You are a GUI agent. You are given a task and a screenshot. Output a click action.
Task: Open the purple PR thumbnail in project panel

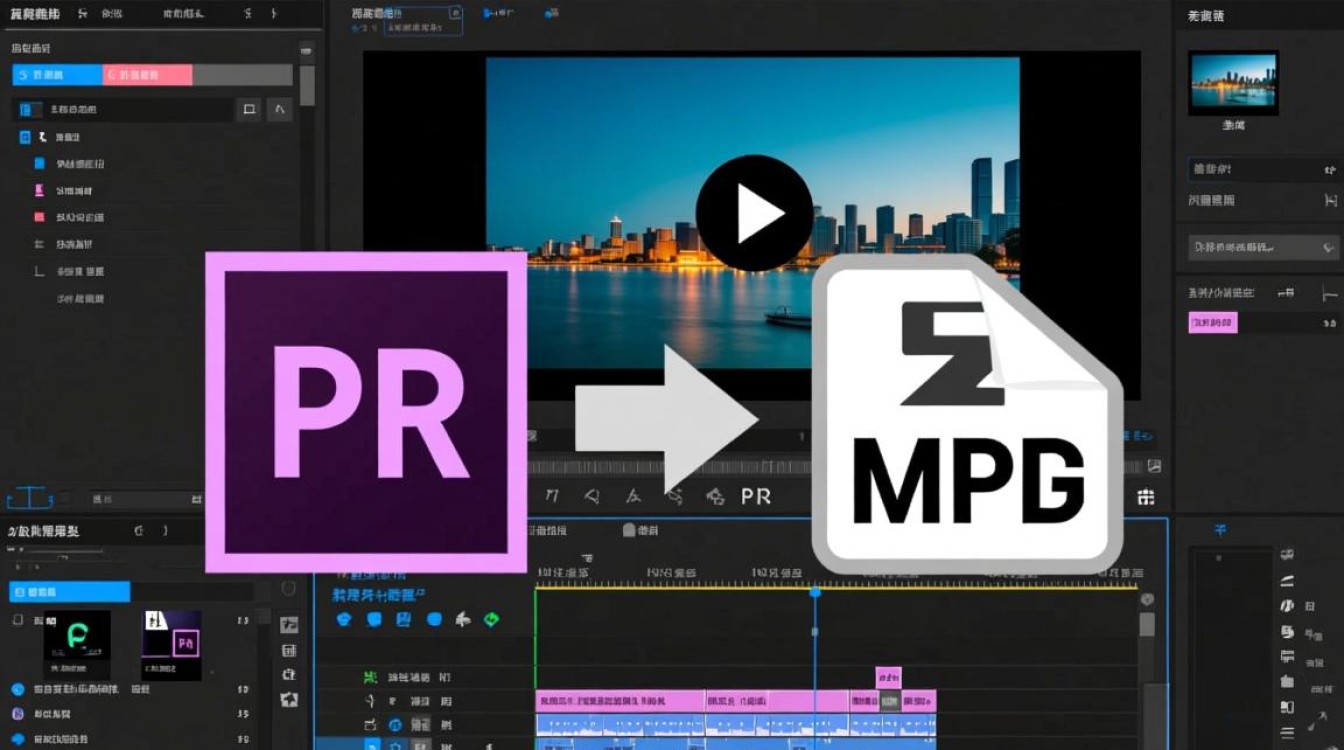click(x=171, y=644)
